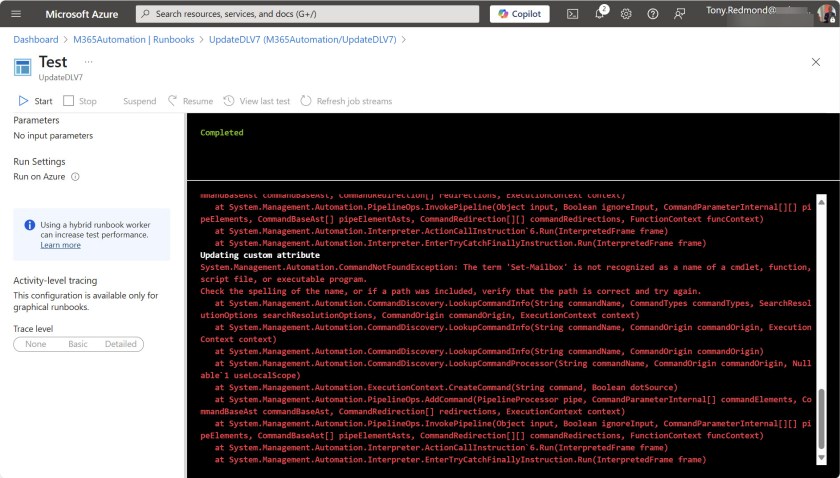Screen dimensions: 840x478
Task: Click the Microsoft Azure home label
Action: point(81,14)
